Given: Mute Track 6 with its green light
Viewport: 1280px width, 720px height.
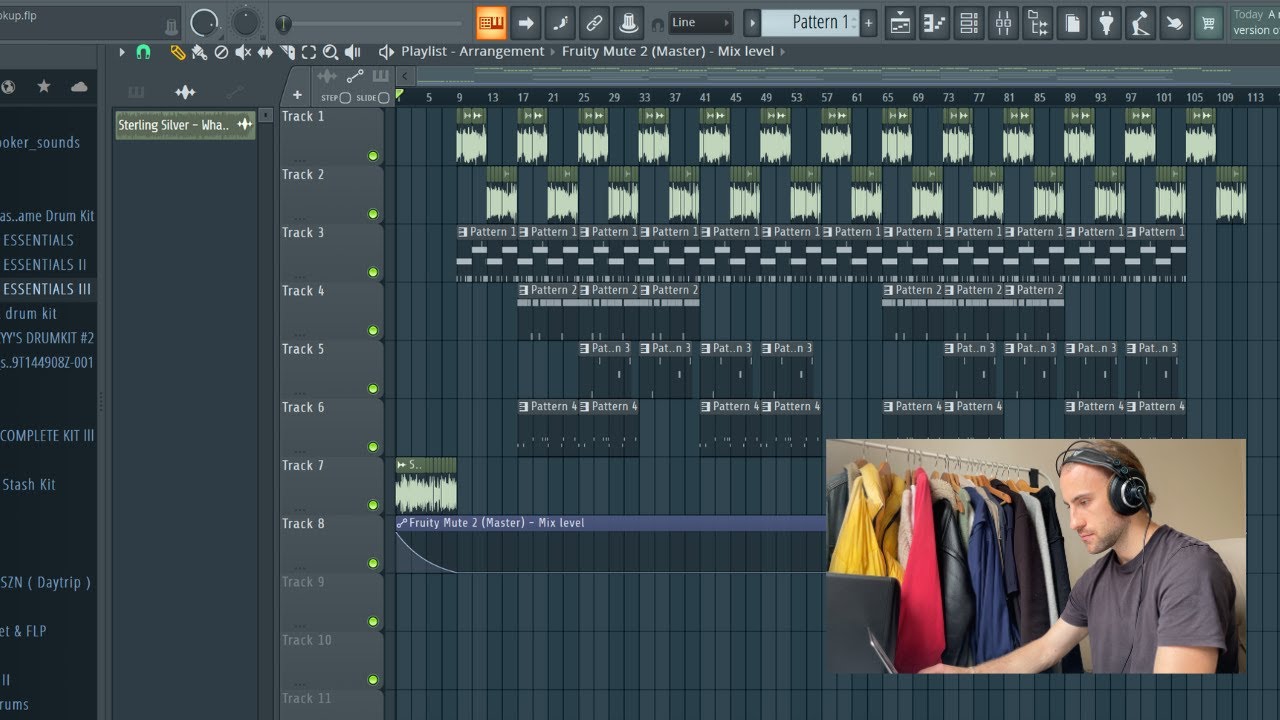Looking at the screenshot, I should pos(373,447).
